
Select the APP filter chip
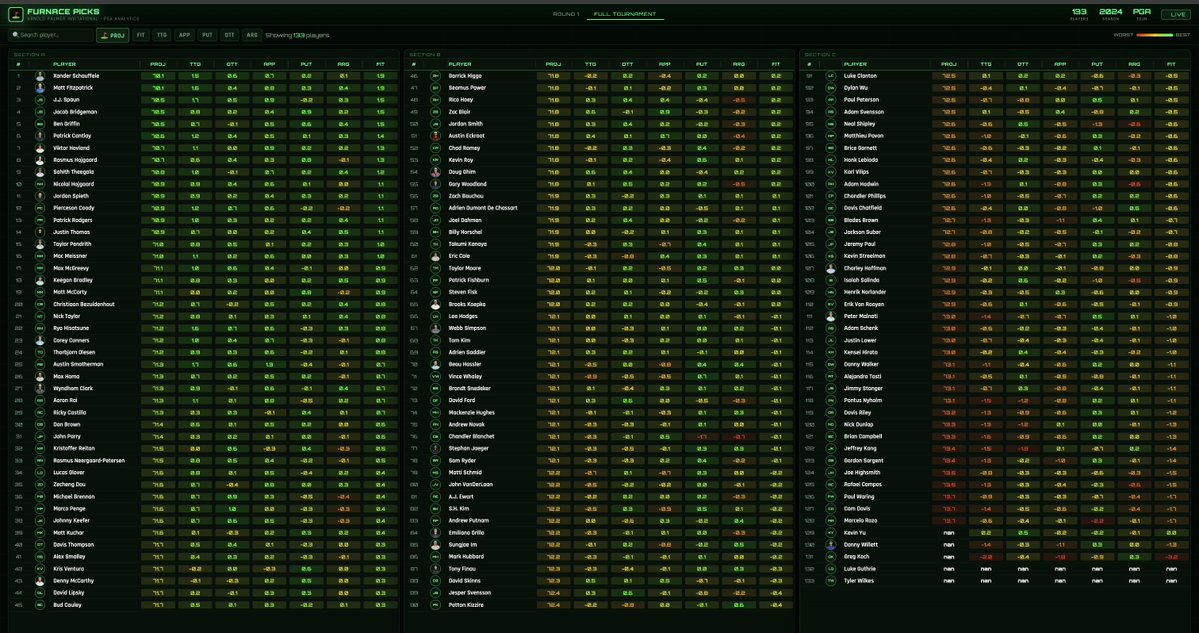coord(184,35)
